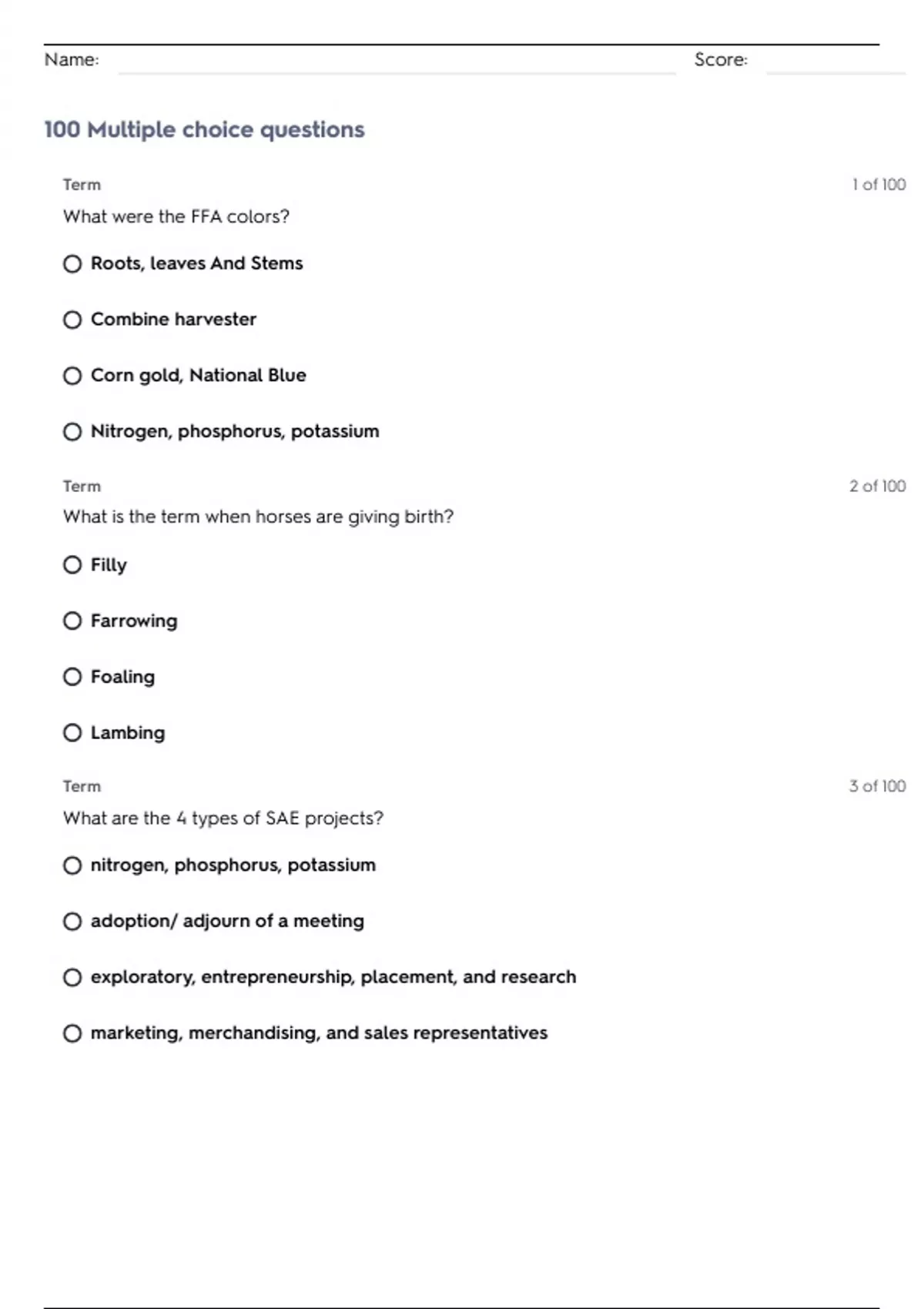The width and height of the screenshot is (924, 1309).
Task: Select the "Filly" option
Action: (72, 565)
